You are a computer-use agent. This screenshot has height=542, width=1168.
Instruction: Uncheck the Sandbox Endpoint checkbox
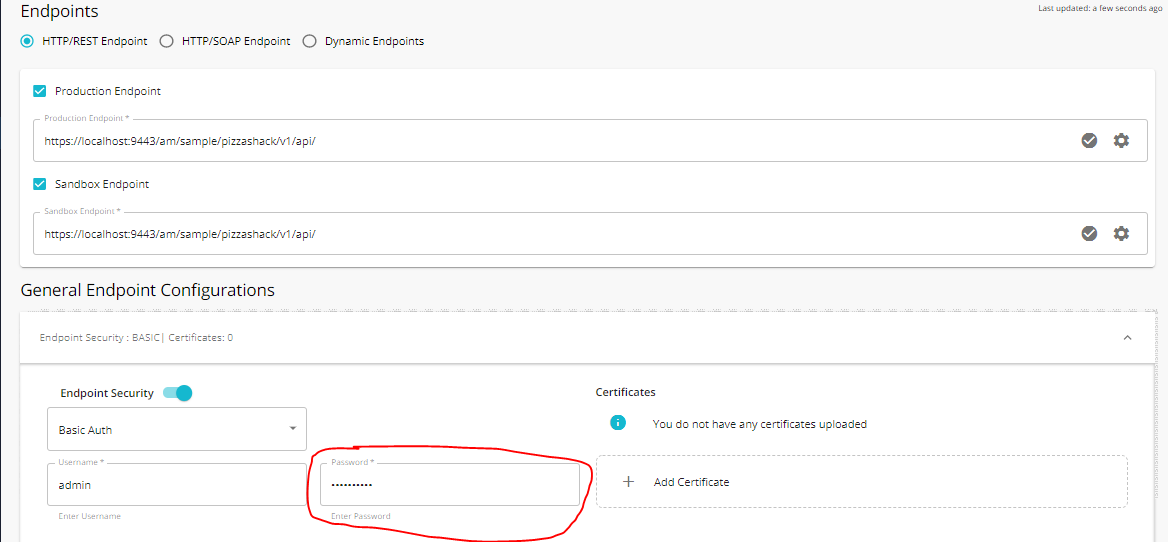point(40,183)
